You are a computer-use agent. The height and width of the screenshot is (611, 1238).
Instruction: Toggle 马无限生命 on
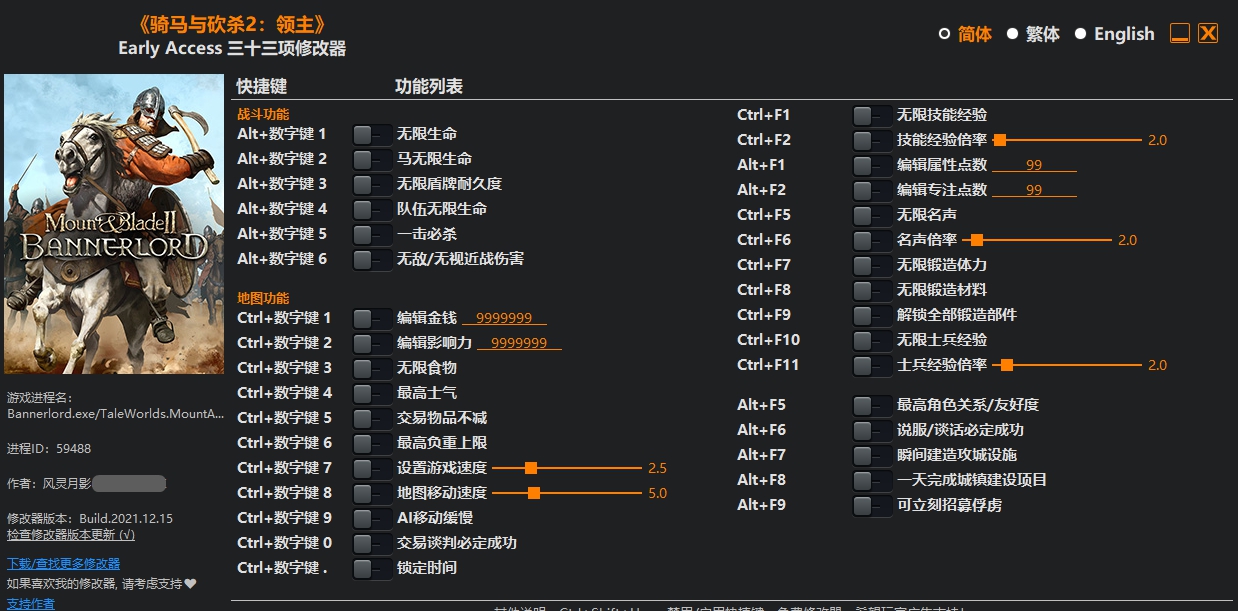coord(372,158)
